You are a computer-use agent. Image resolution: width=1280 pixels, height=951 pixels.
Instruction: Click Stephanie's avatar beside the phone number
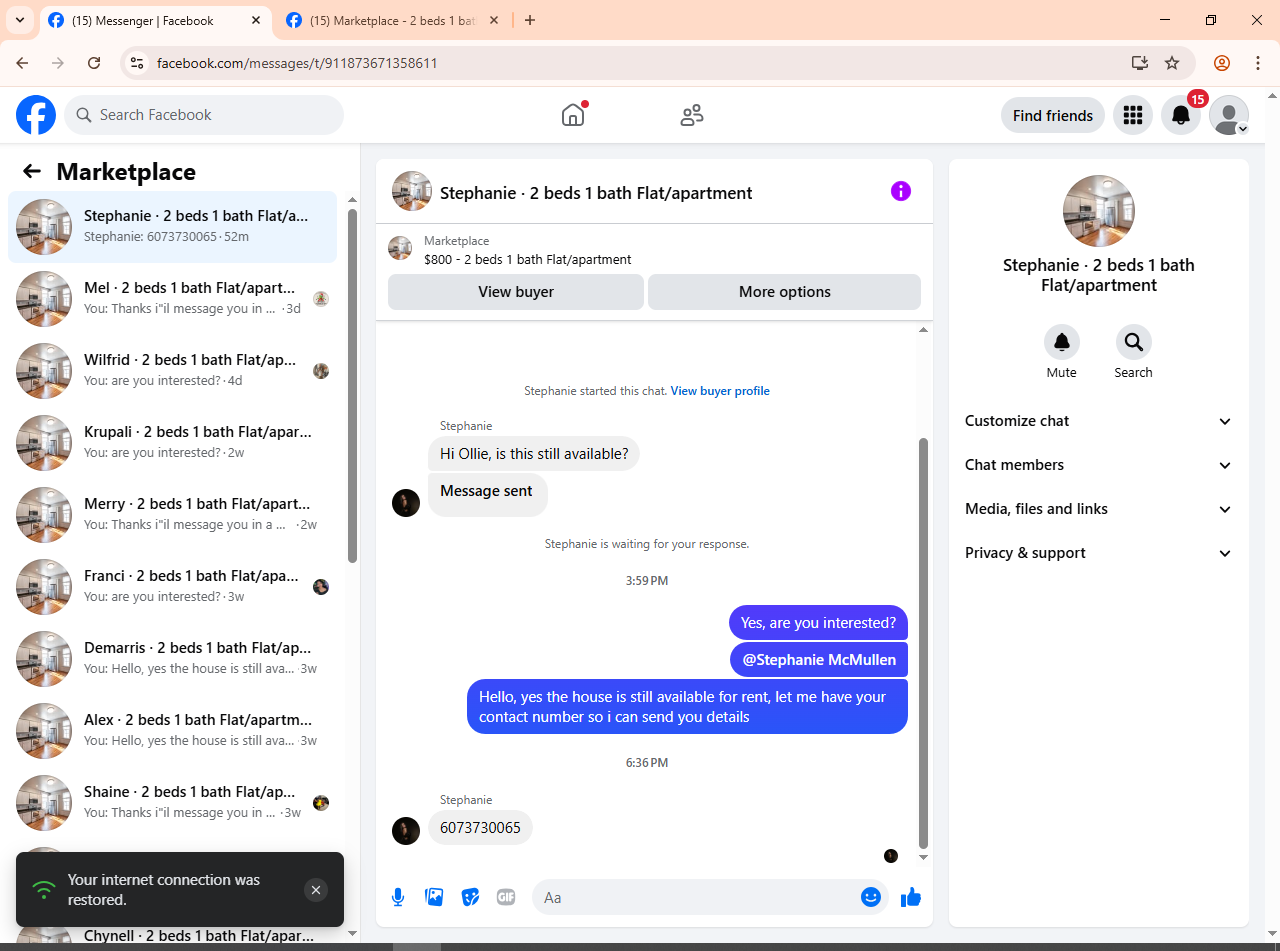(x=406, y=831)
